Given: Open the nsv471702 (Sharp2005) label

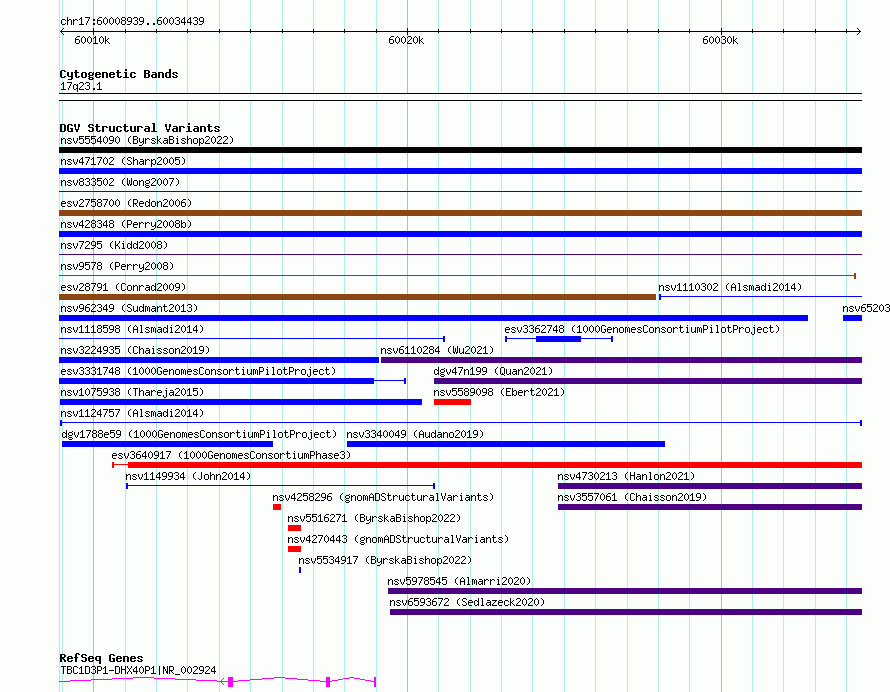Looking at the screenshot, I should 123,161.
